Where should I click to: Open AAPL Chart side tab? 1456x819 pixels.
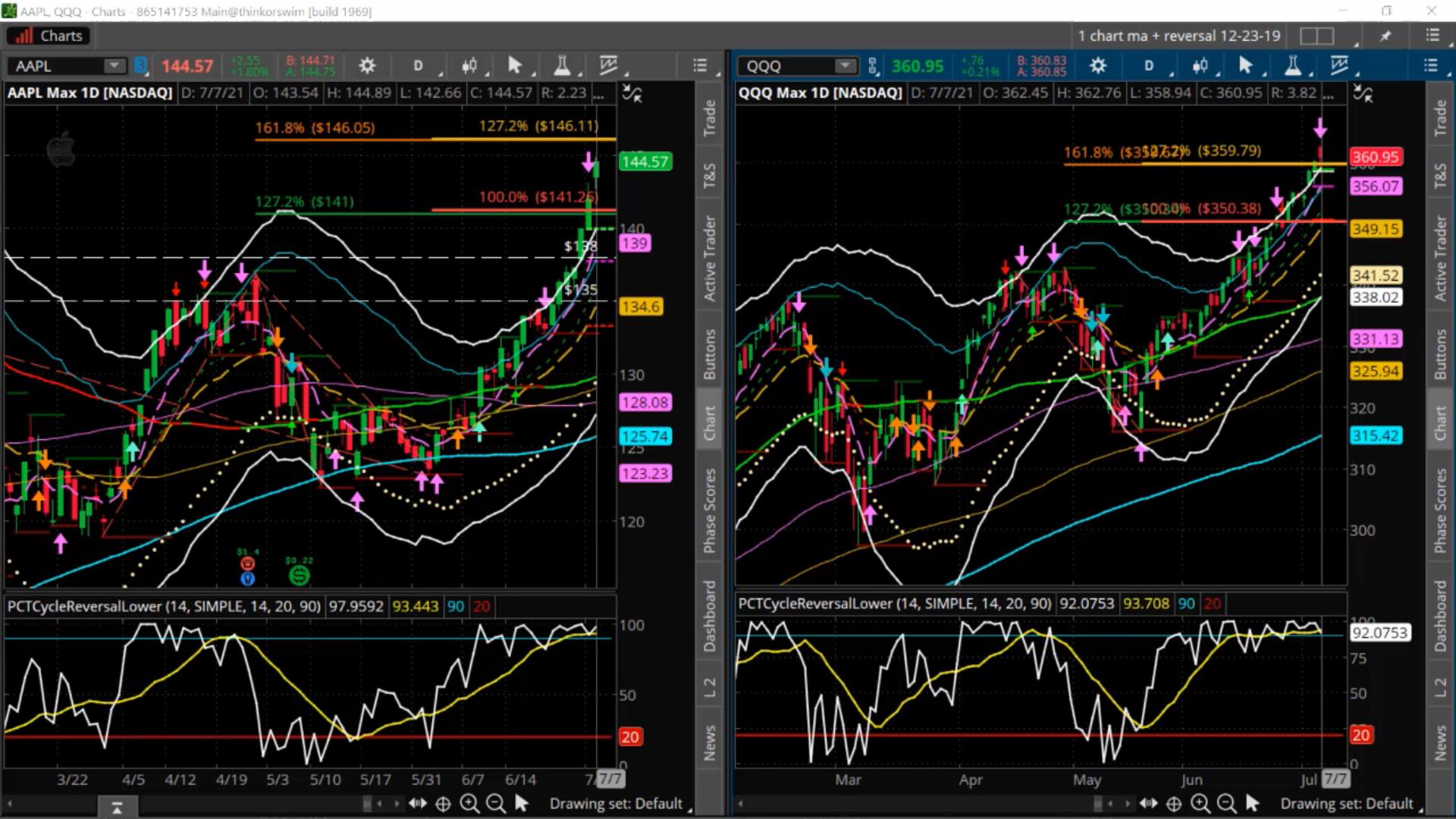coord(709,422)
